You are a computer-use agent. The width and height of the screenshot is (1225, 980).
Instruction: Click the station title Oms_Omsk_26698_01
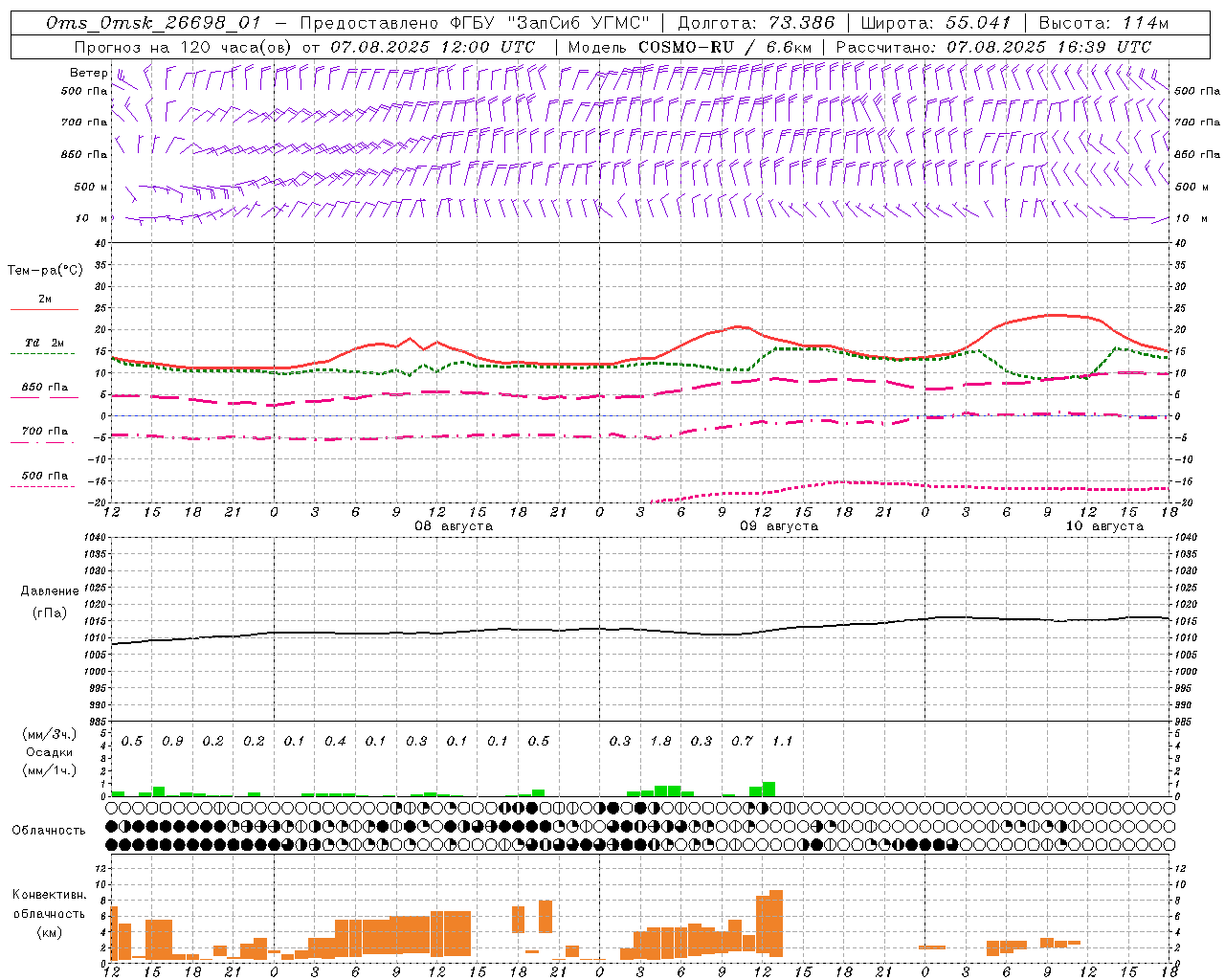(x=153, y=23)
